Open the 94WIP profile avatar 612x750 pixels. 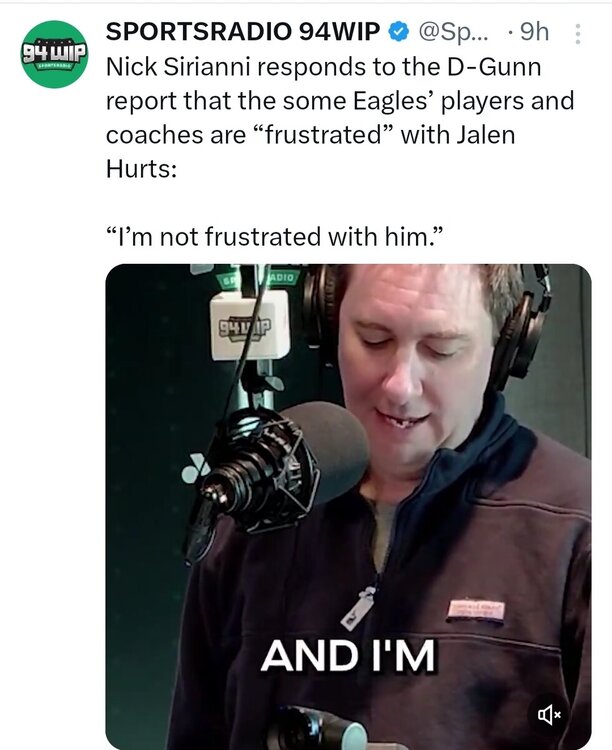click(x=55, y=54)
